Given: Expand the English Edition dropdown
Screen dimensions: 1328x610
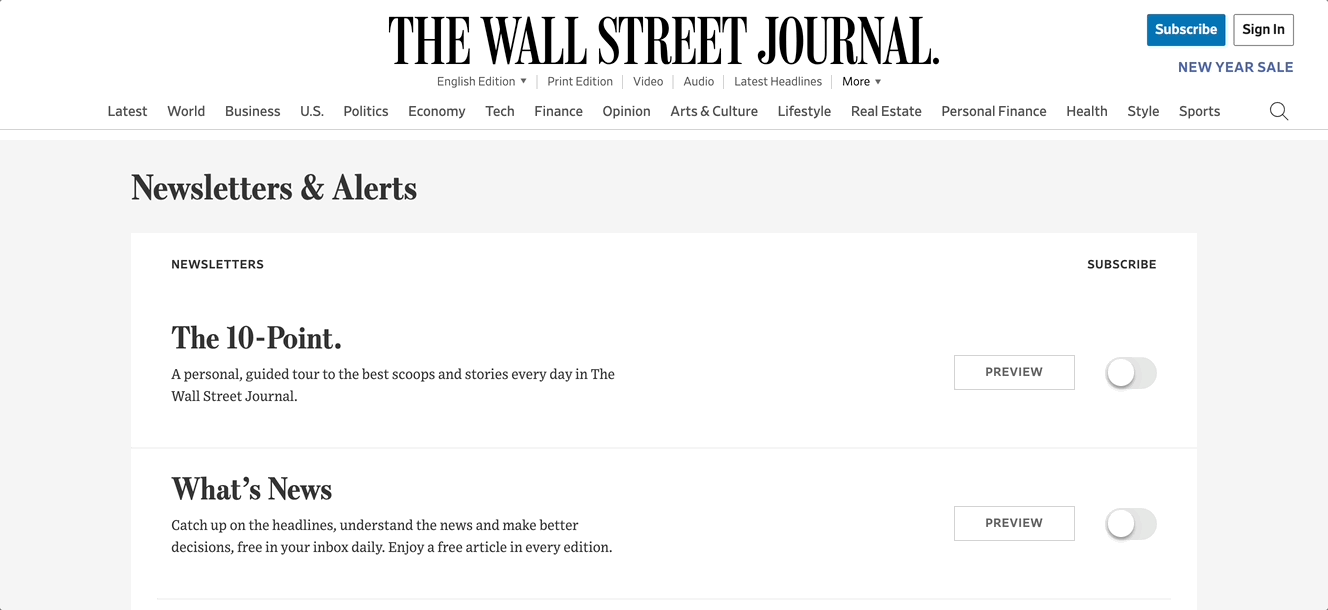Looking at the screenshot, I should tap(482, 82).
